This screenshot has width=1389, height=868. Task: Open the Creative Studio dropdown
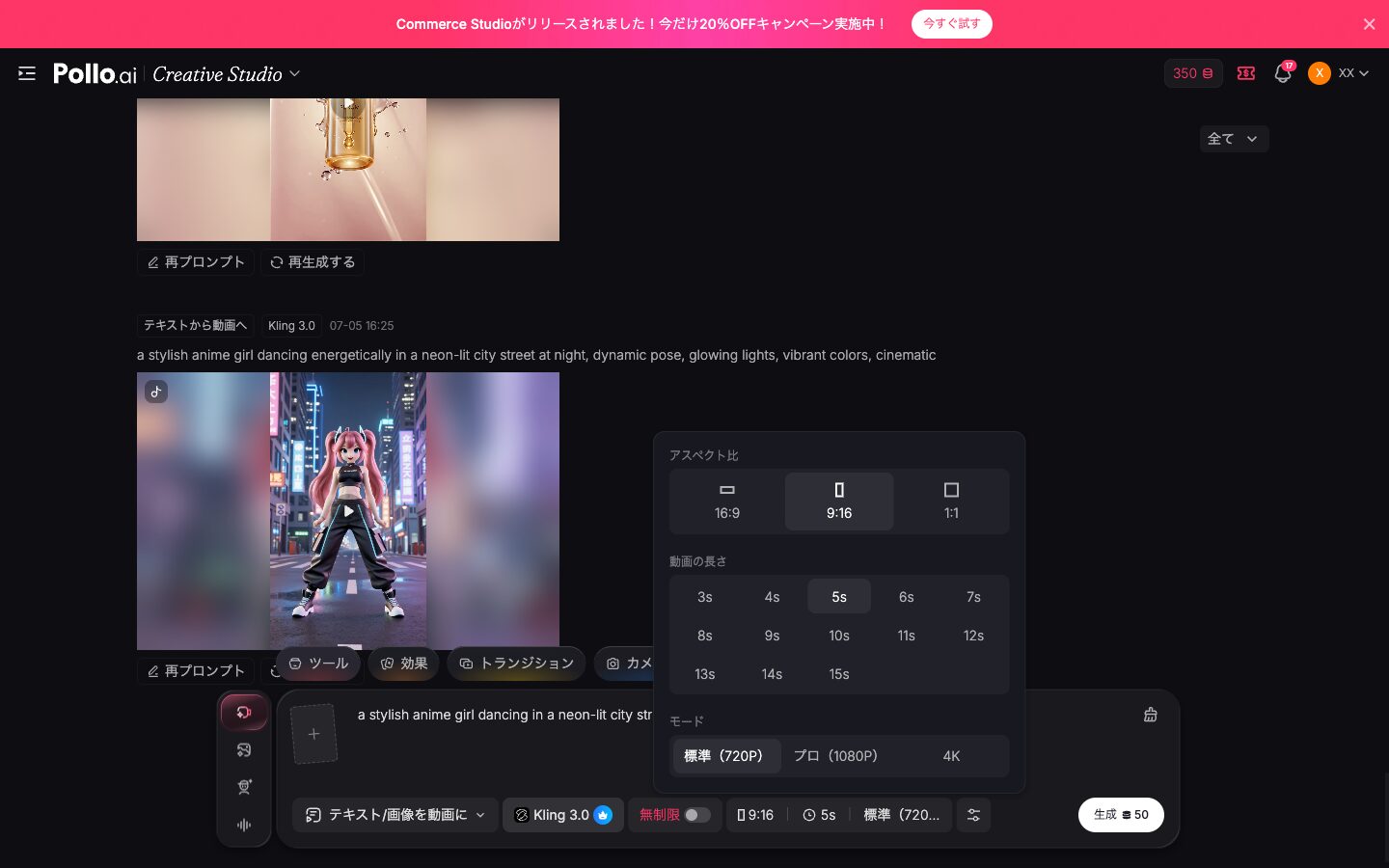pyautogui.click(x=227, y=73)
